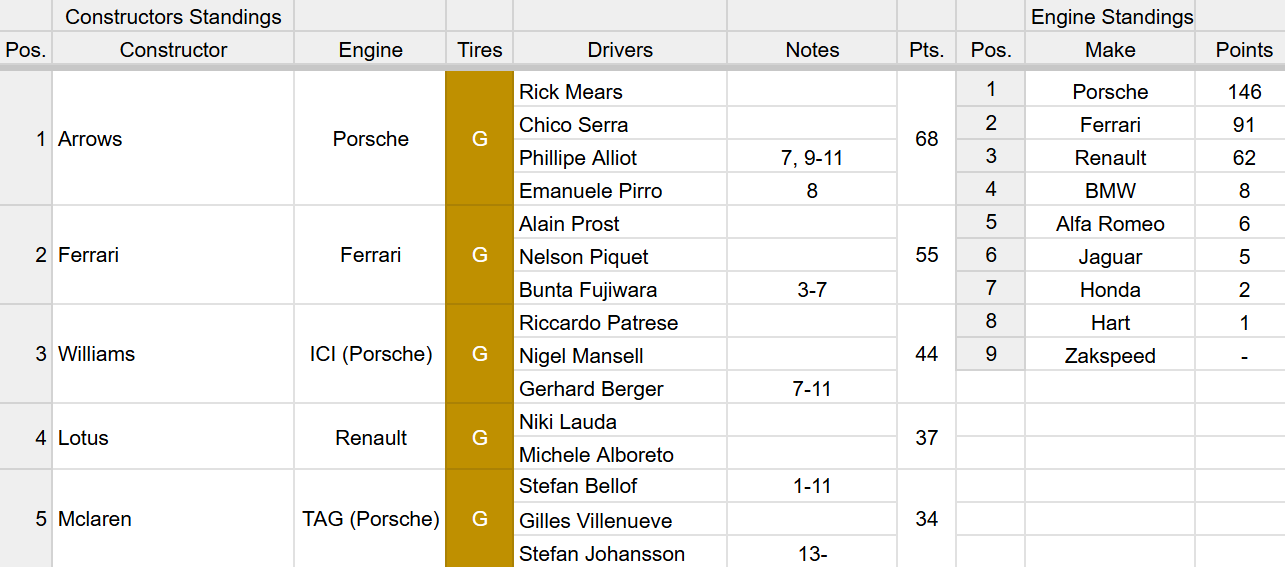
Task: Select the note cell reading 7, 9-11
Action: click(812, 157)
